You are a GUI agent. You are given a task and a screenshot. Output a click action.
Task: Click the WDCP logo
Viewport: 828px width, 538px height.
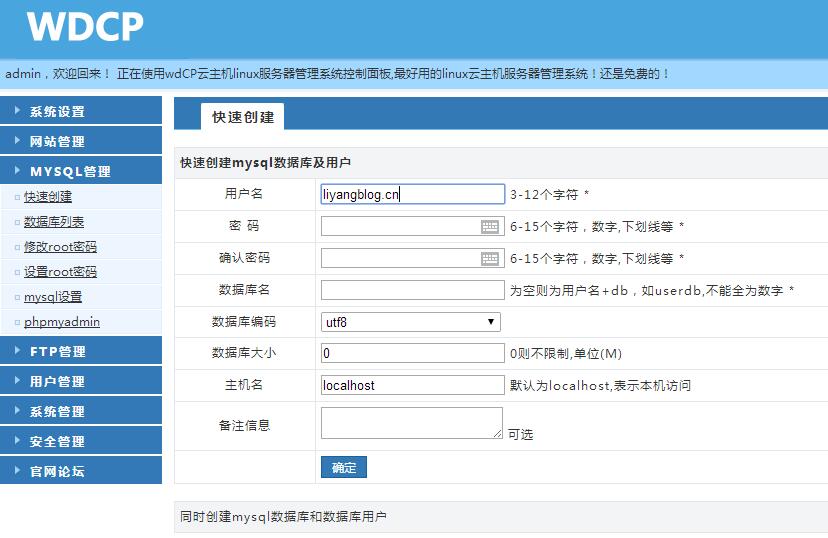tap(85, 27)
